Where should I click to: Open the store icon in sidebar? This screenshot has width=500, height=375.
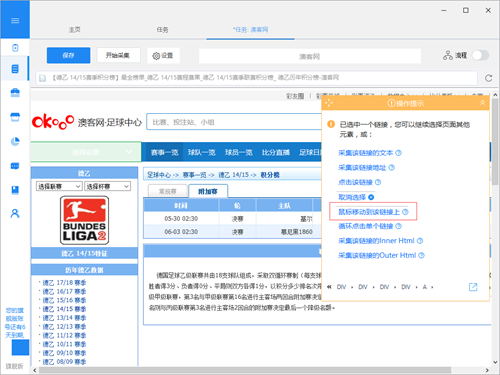click(15, 117)
